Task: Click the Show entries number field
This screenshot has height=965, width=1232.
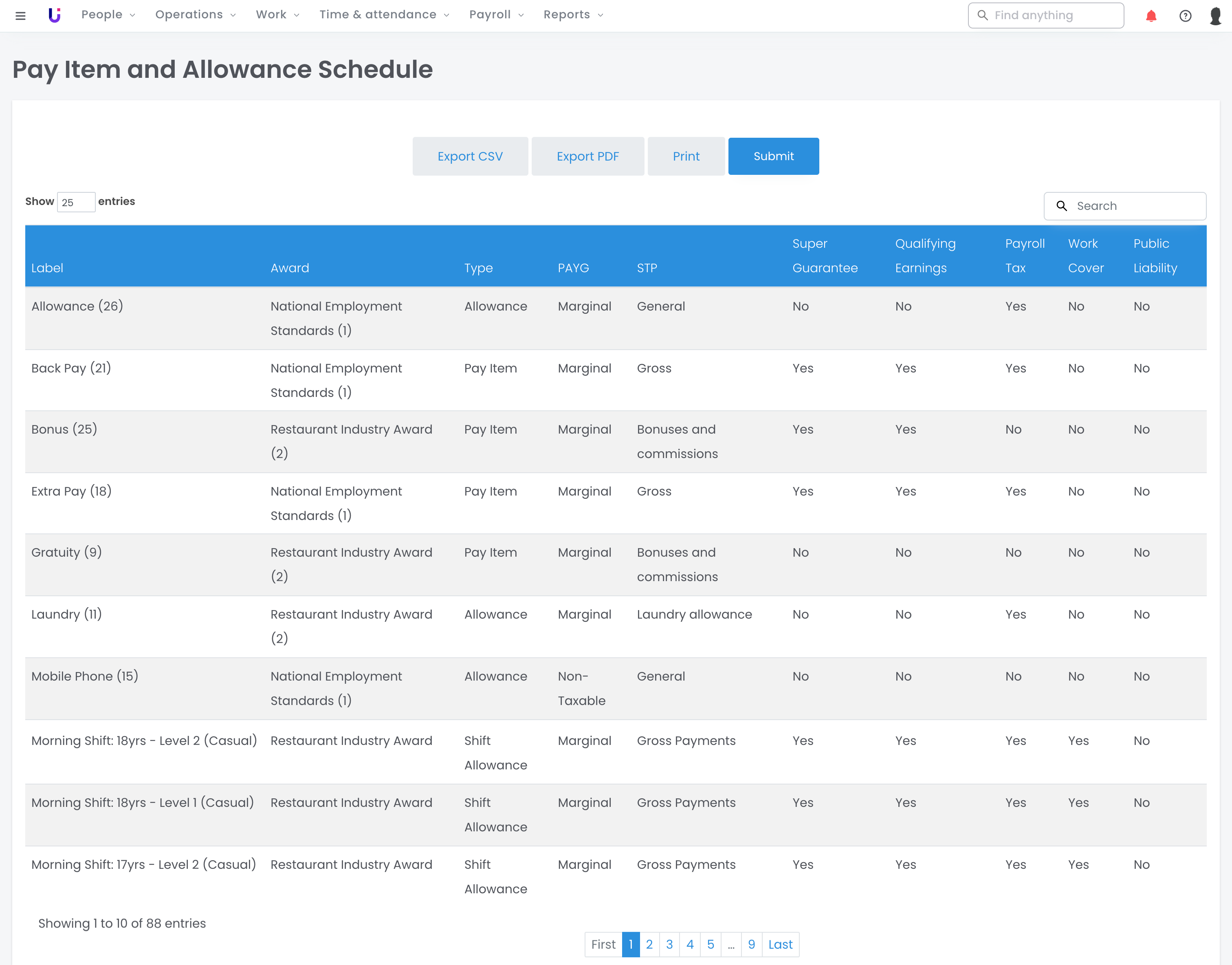Action: click(x=76, y=202)
